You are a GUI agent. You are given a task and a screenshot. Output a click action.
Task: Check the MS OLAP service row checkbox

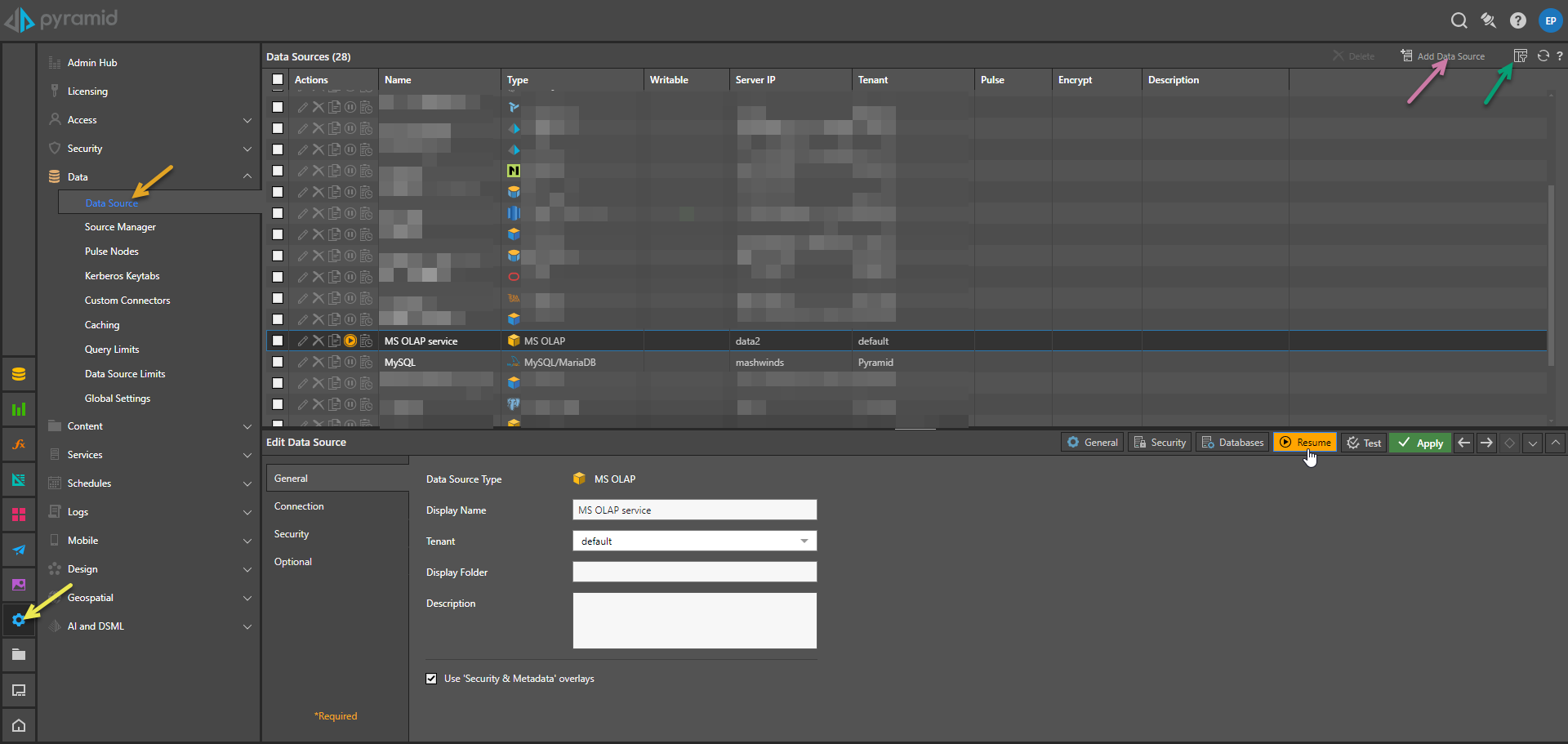(278, 341)
